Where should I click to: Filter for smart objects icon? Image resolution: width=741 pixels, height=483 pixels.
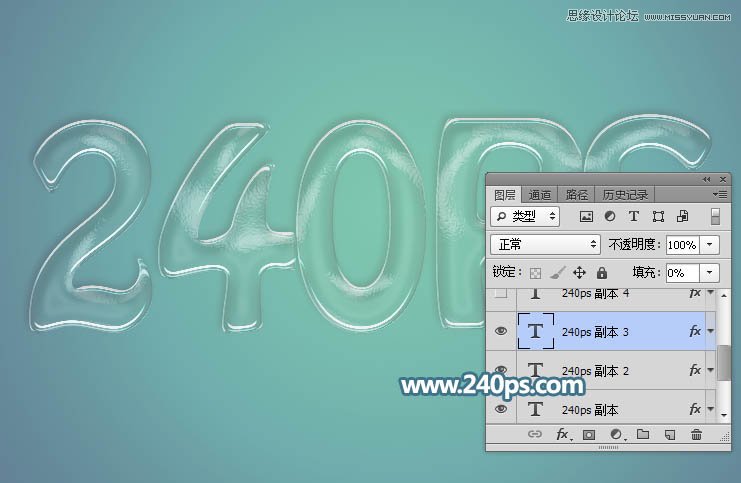coord(682,216)
